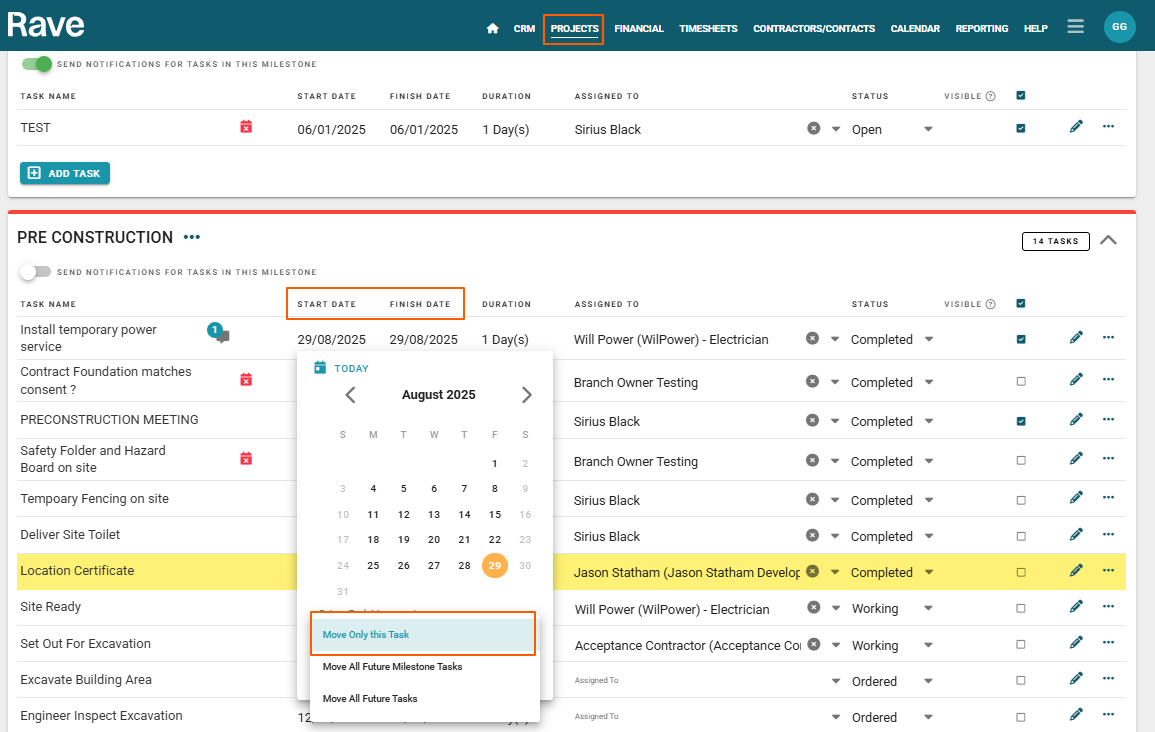
Task: Click the Add Task button
Action: [x=65, y=173]
